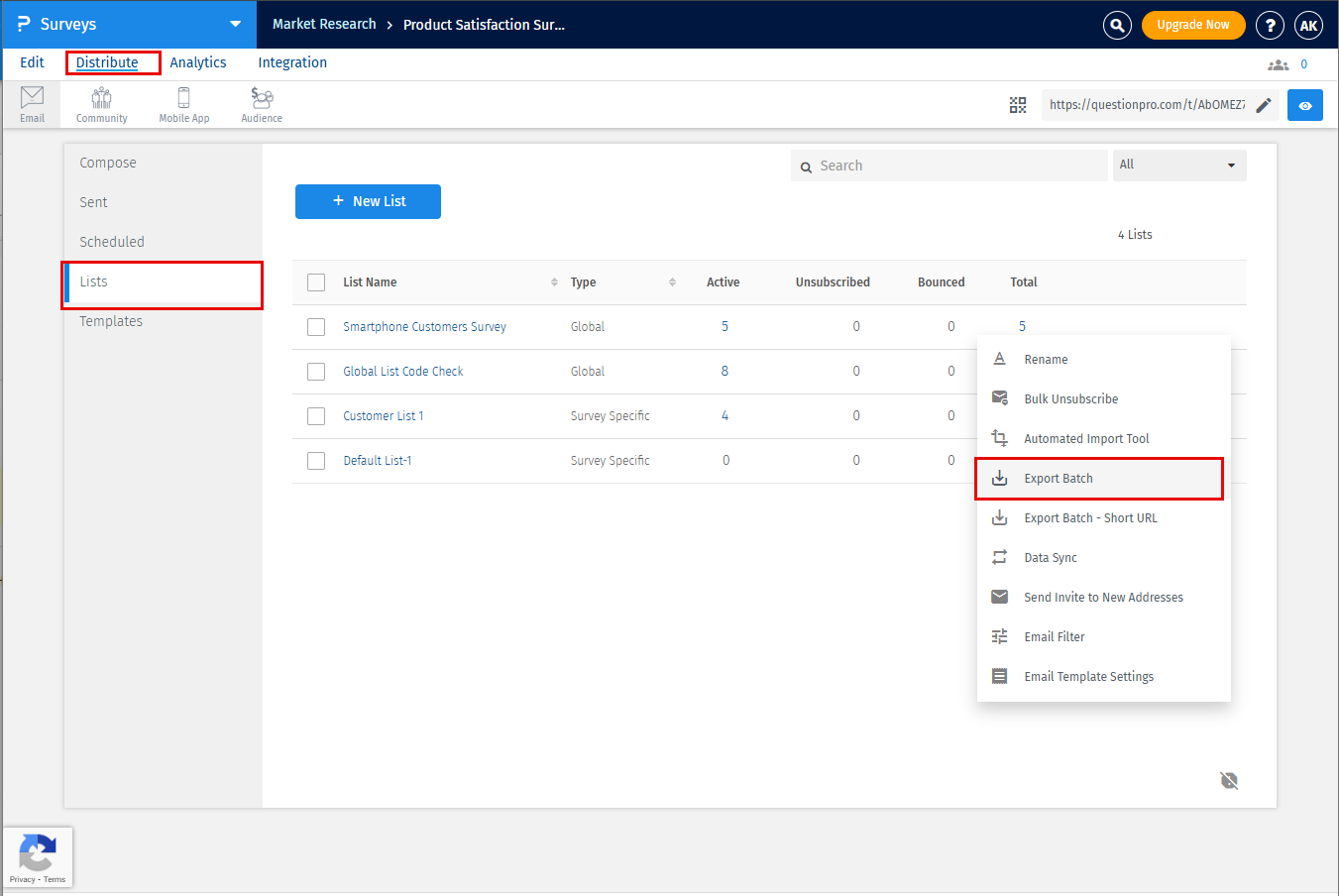This screenshot has height=896, width=1339.
Task: Tick the Customer List 1 checkbox
Action: click(316, 416)
